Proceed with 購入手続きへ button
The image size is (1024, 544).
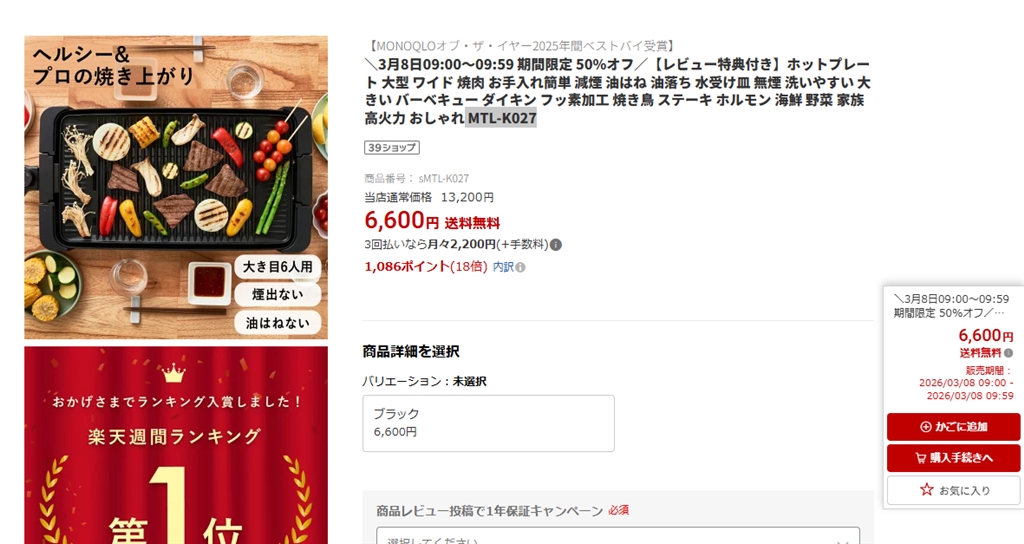(x=953, y=458)
